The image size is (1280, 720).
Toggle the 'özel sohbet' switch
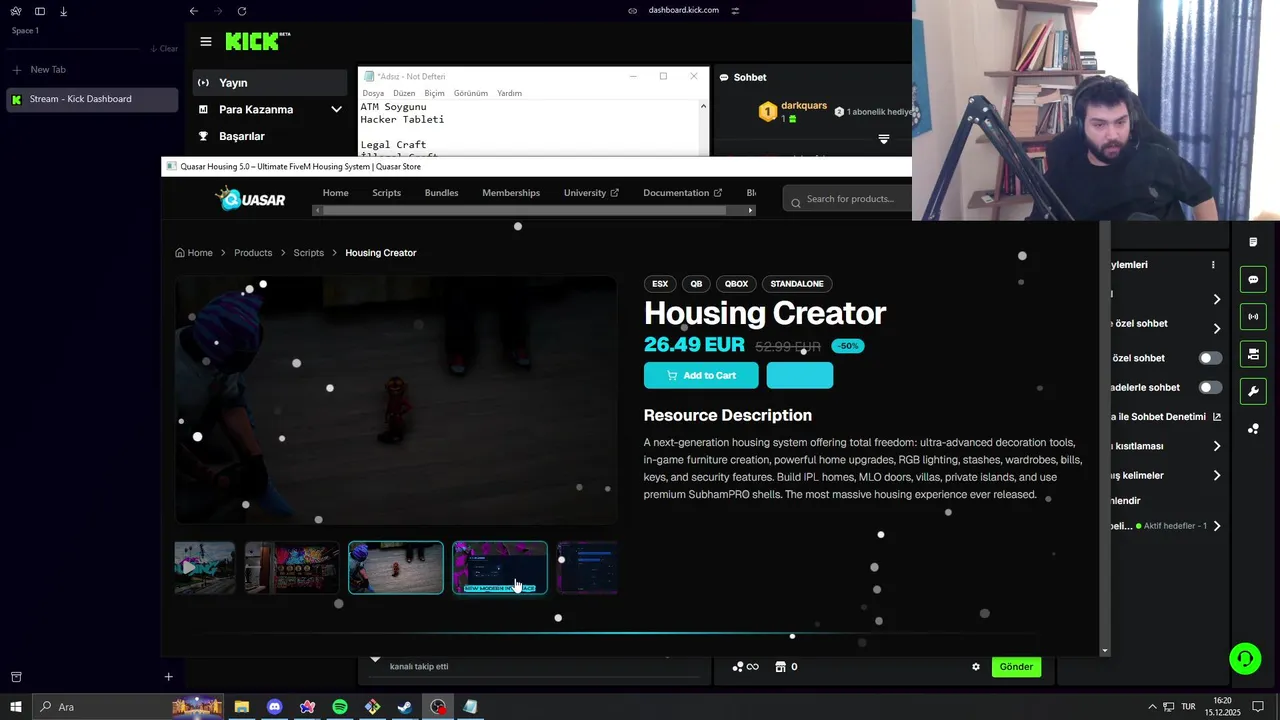(x=1210, y=358)
